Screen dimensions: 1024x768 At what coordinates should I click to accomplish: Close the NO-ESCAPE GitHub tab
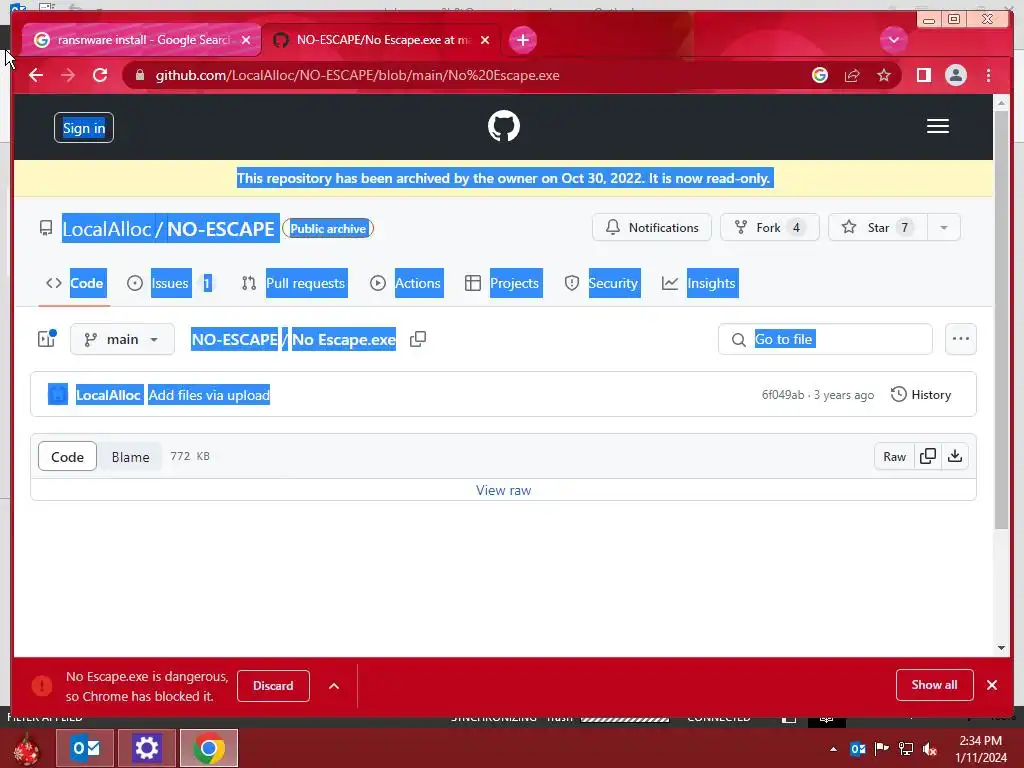pyautogui.click(x=485, y=40)
